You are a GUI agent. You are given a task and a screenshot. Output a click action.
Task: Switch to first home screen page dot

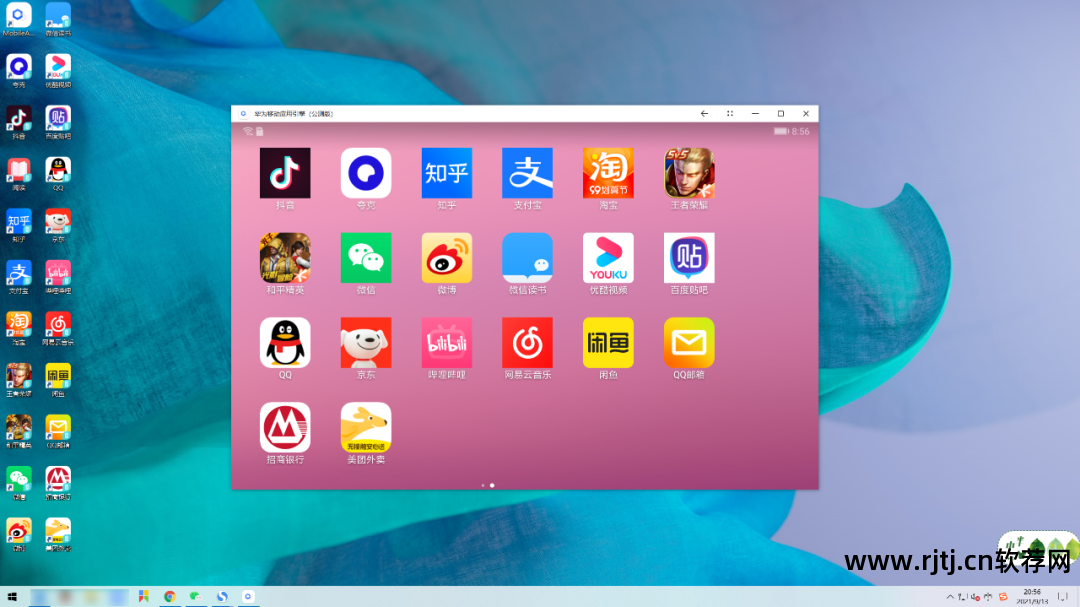483,485
